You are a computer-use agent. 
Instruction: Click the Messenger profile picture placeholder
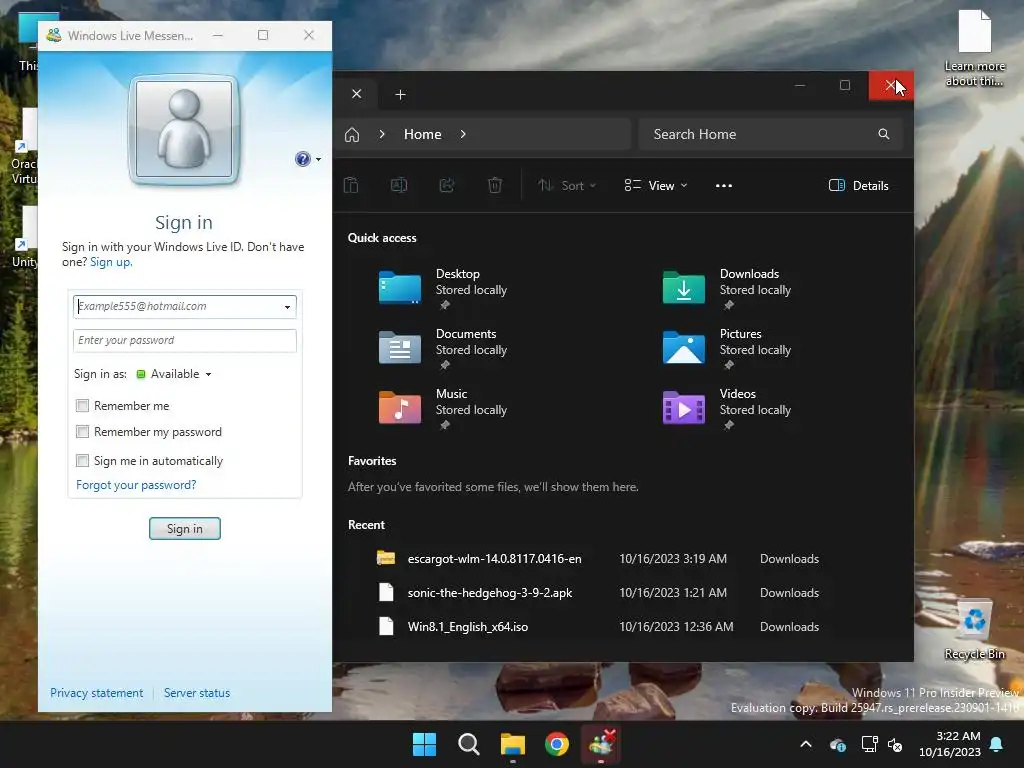coord(184,129)
